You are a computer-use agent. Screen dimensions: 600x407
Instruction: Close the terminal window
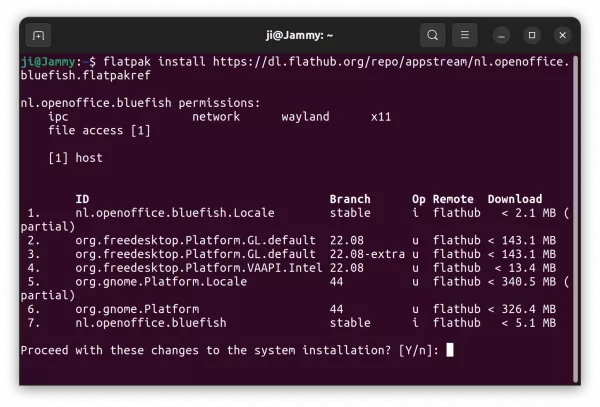(x=562, y=35)
